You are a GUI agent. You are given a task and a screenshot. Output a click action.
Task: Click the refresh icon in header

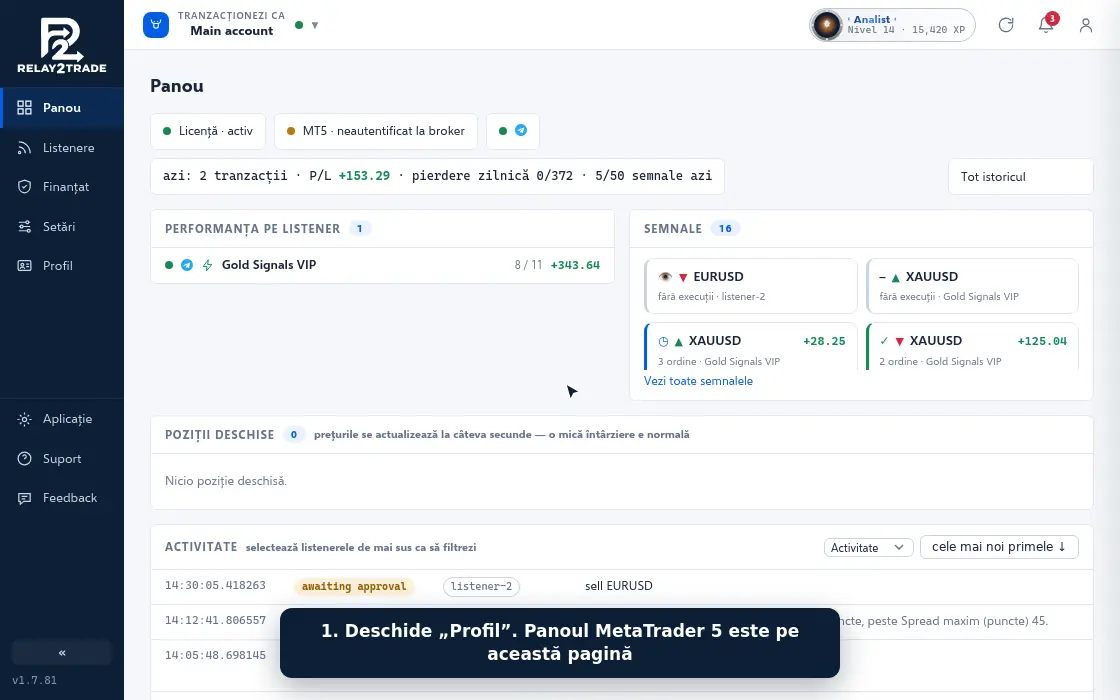1006,25
